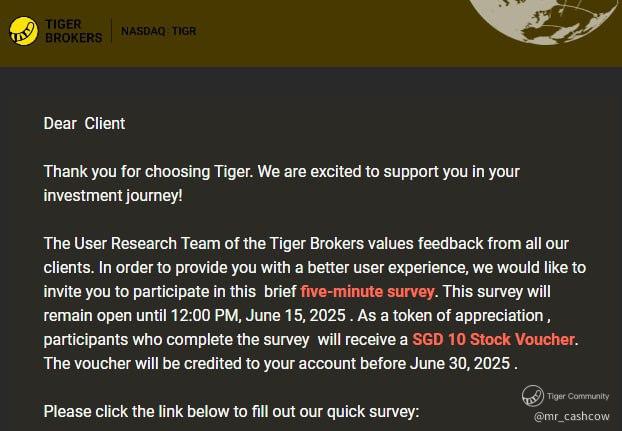Click the Dear Client greeting
Viewport: 622px width, 431px height.
pyautogui.click(x=84, y=123)
